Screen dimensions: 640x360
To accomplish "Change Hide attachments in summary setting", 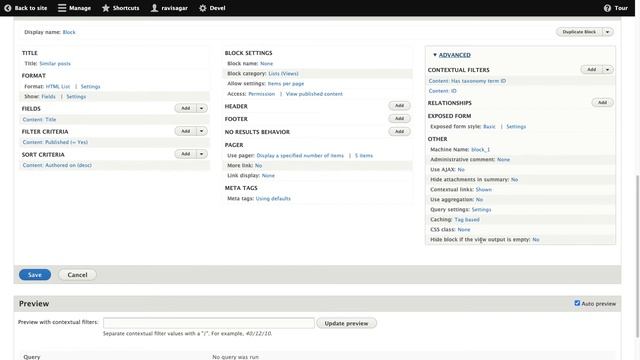I will tap(514, 180).
